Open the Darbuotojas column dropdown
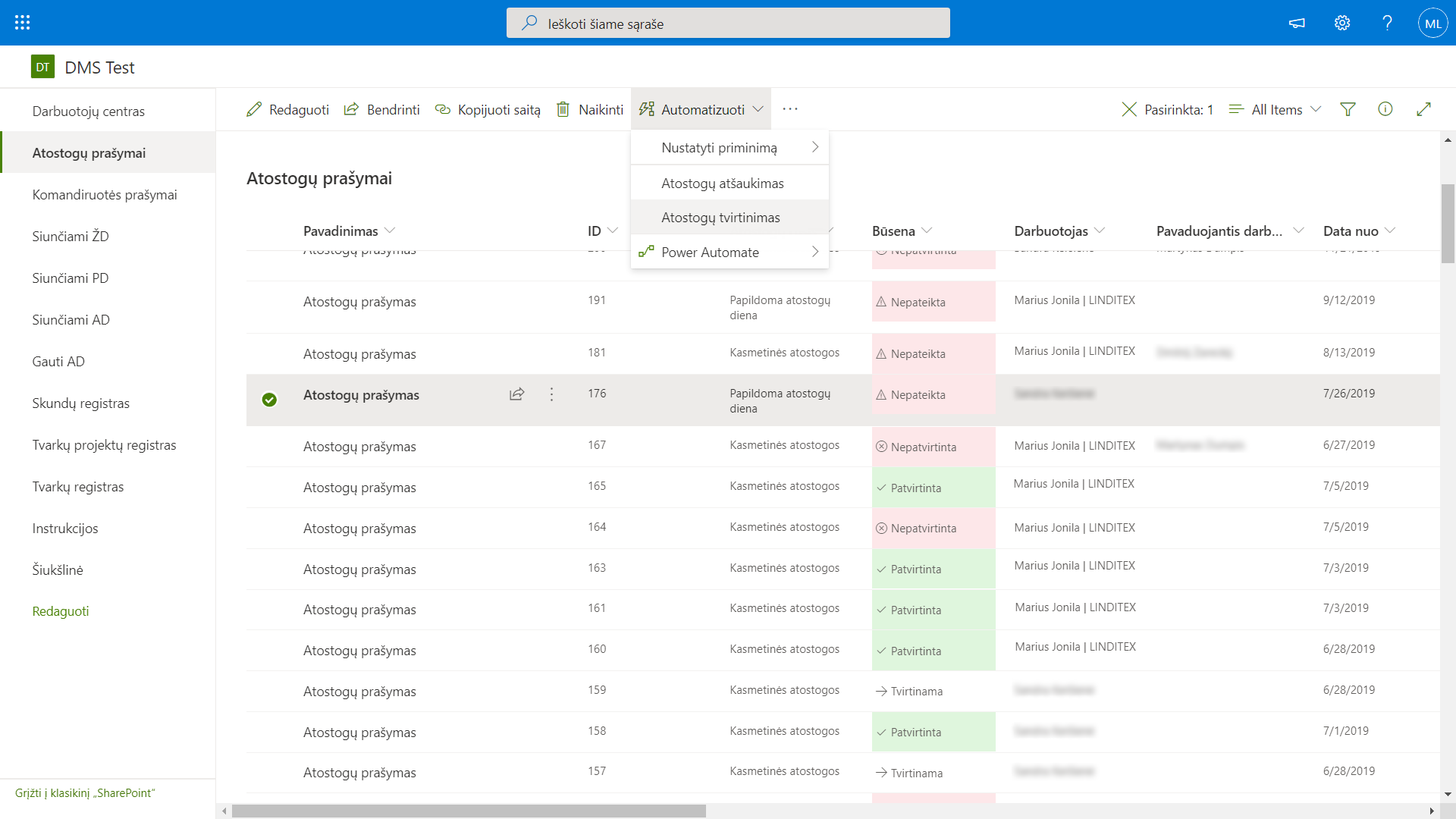 (x=1100, y=231)
